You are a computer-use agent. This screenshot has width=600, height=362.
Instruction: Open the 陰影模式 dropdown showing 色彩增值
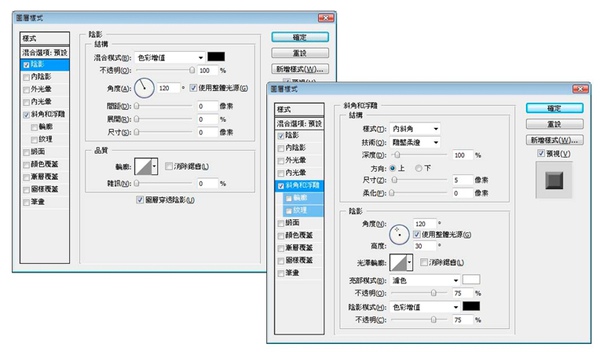coord(424,307)
